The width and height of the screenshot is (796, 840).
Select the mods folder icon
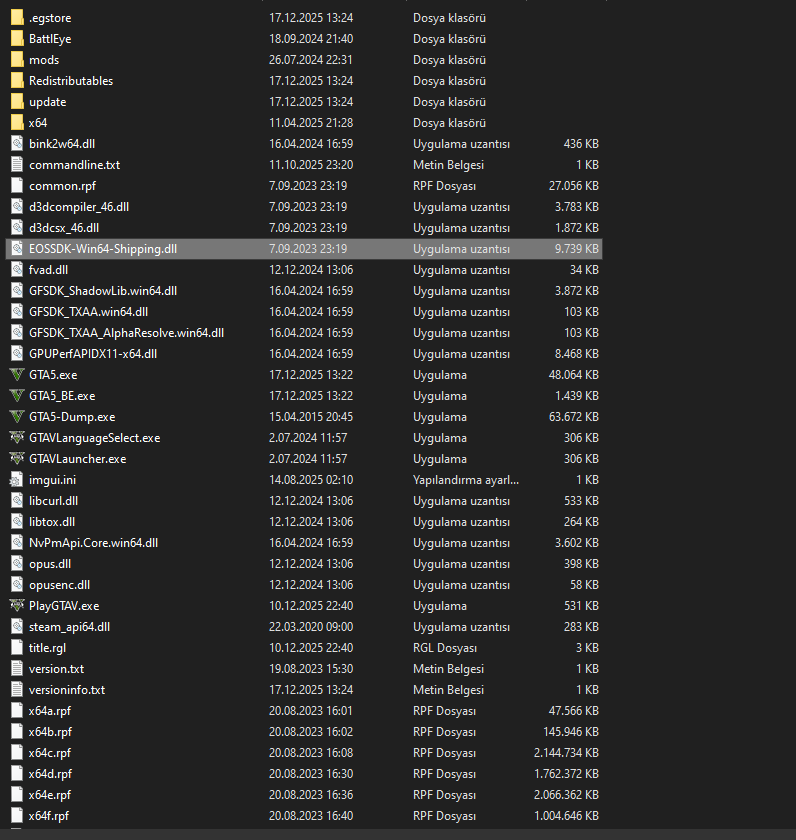(17, 59)
